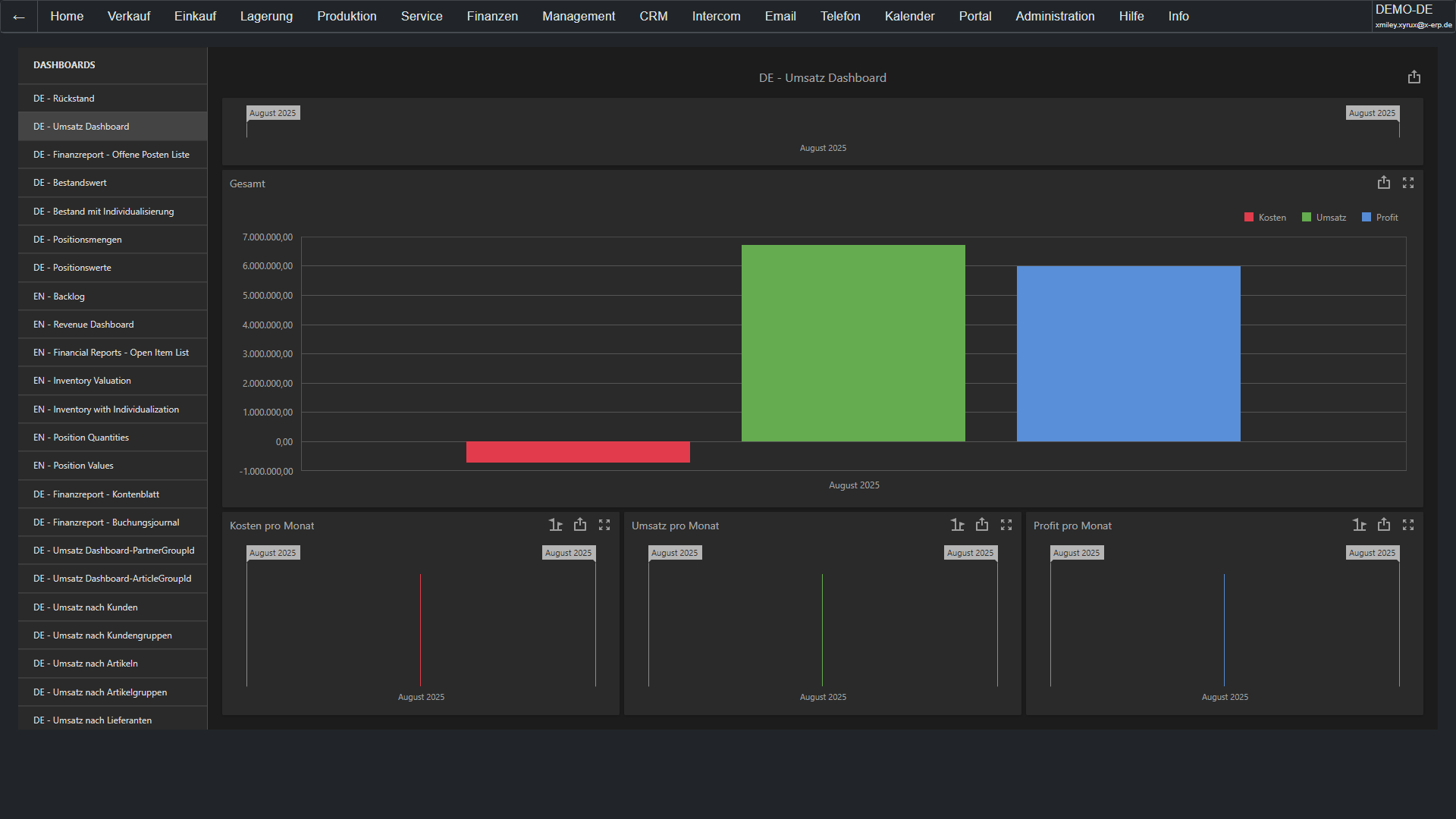The height and width of the screenshot is (819, 1456).
Task: Click the back arrow in top bar
Action: tap(19, 17)
